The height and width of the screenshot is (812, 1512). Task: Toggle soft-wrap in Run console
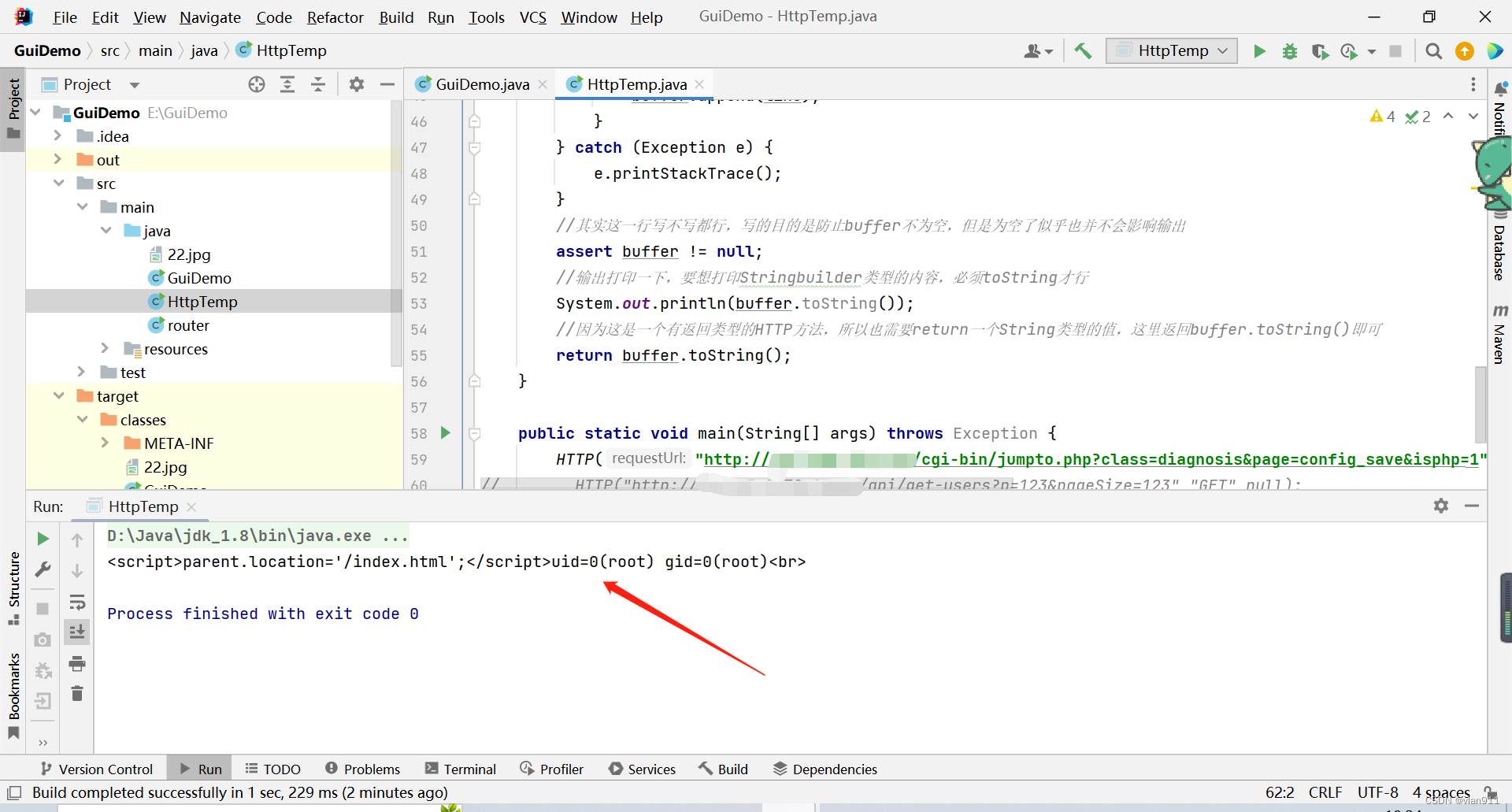(x=77, y=603)
